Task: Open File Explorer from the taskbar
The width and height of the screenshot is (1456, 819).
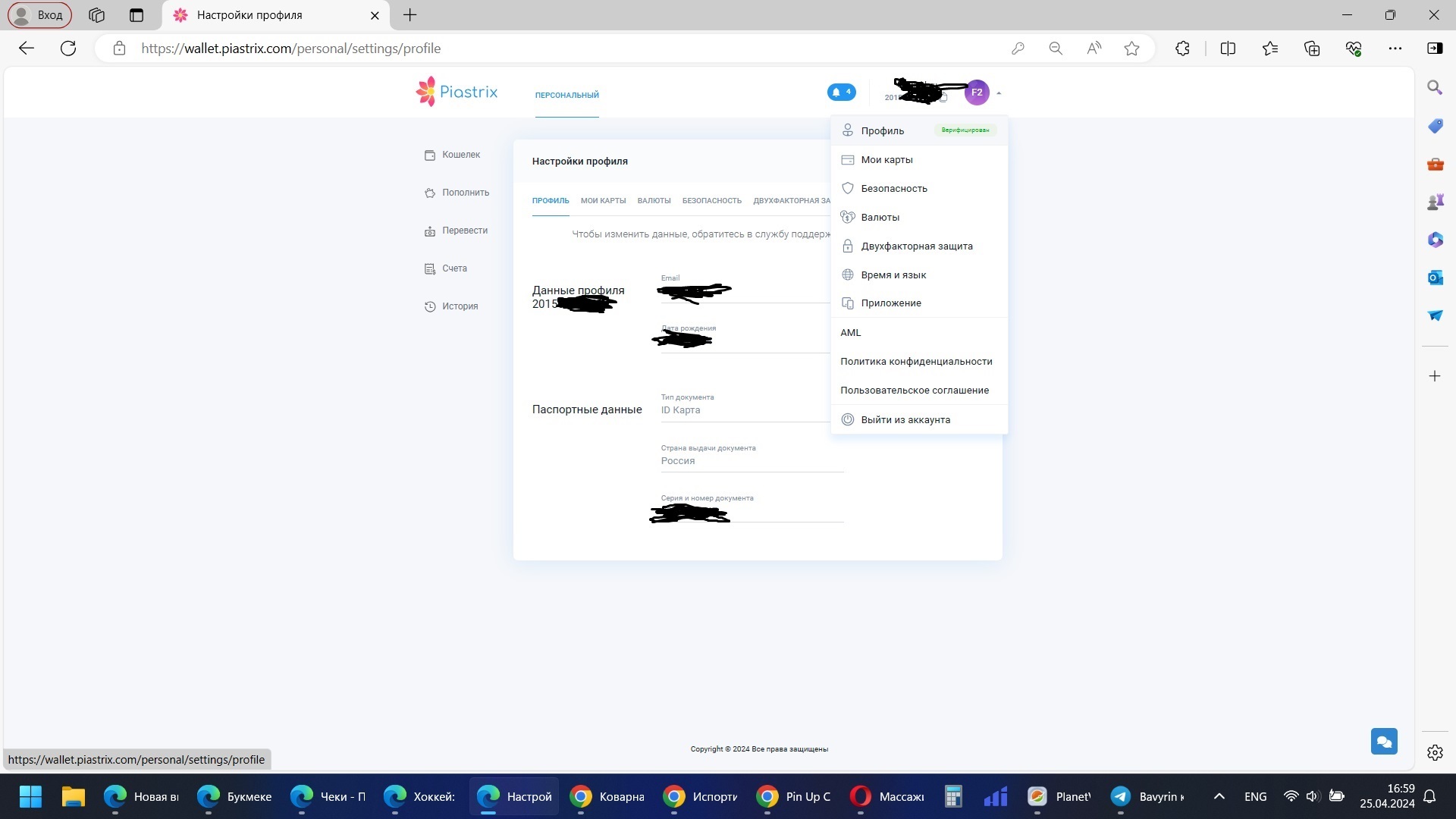Action: tap(73, 796)
